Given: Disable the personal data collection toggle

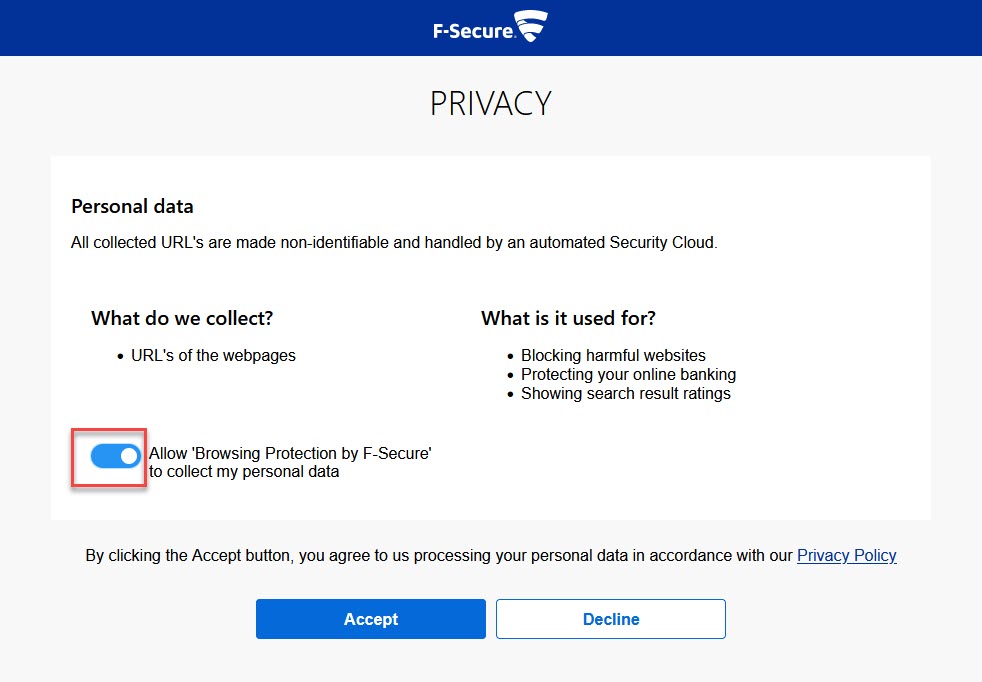Looking at the screenshot, I should click(x=116, y=456).
